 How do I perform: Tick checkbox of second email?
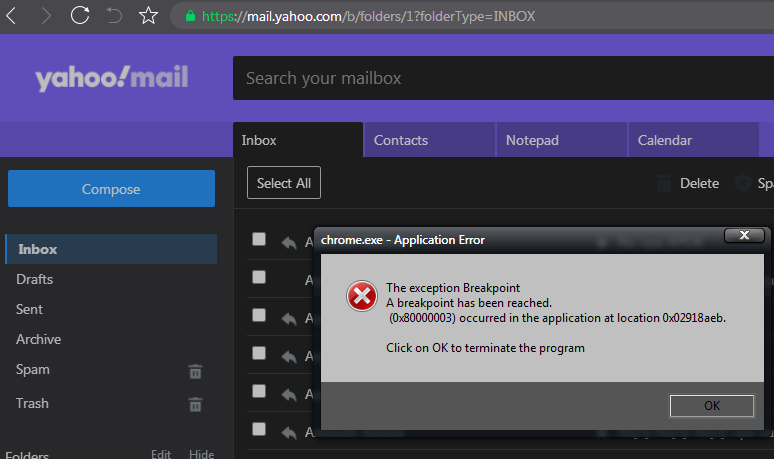[x=259, y=277]
